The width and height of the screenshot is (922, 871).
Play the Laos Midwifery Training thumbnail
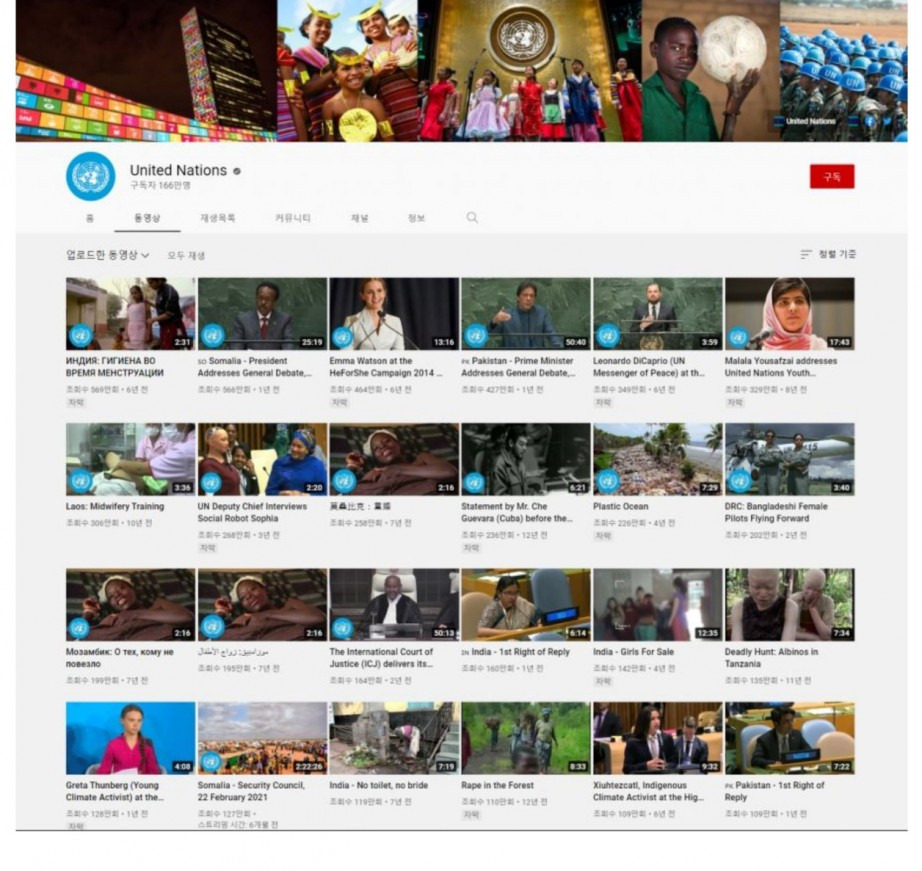point(131,459)
